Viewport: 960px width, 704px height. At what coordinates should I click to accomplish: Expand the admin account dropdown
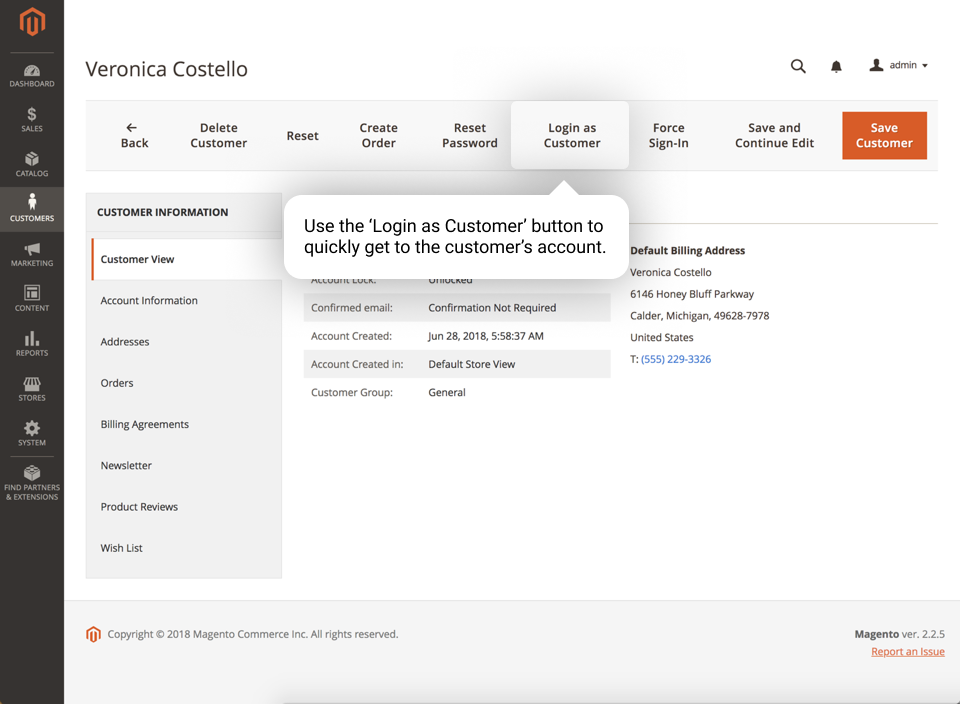[x=899, y=66]
